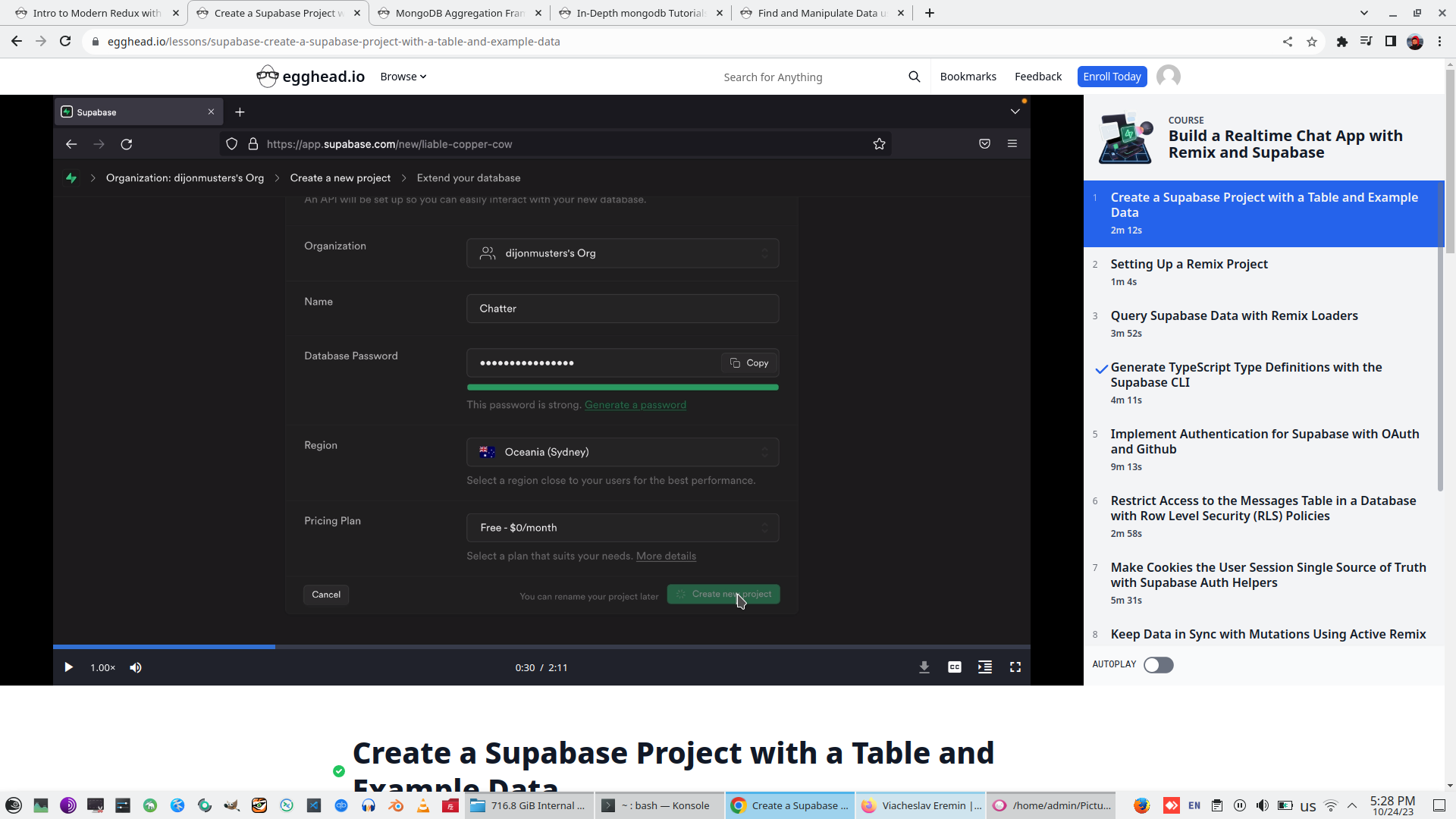Toggle theater mode icon in player

(984, 667)
